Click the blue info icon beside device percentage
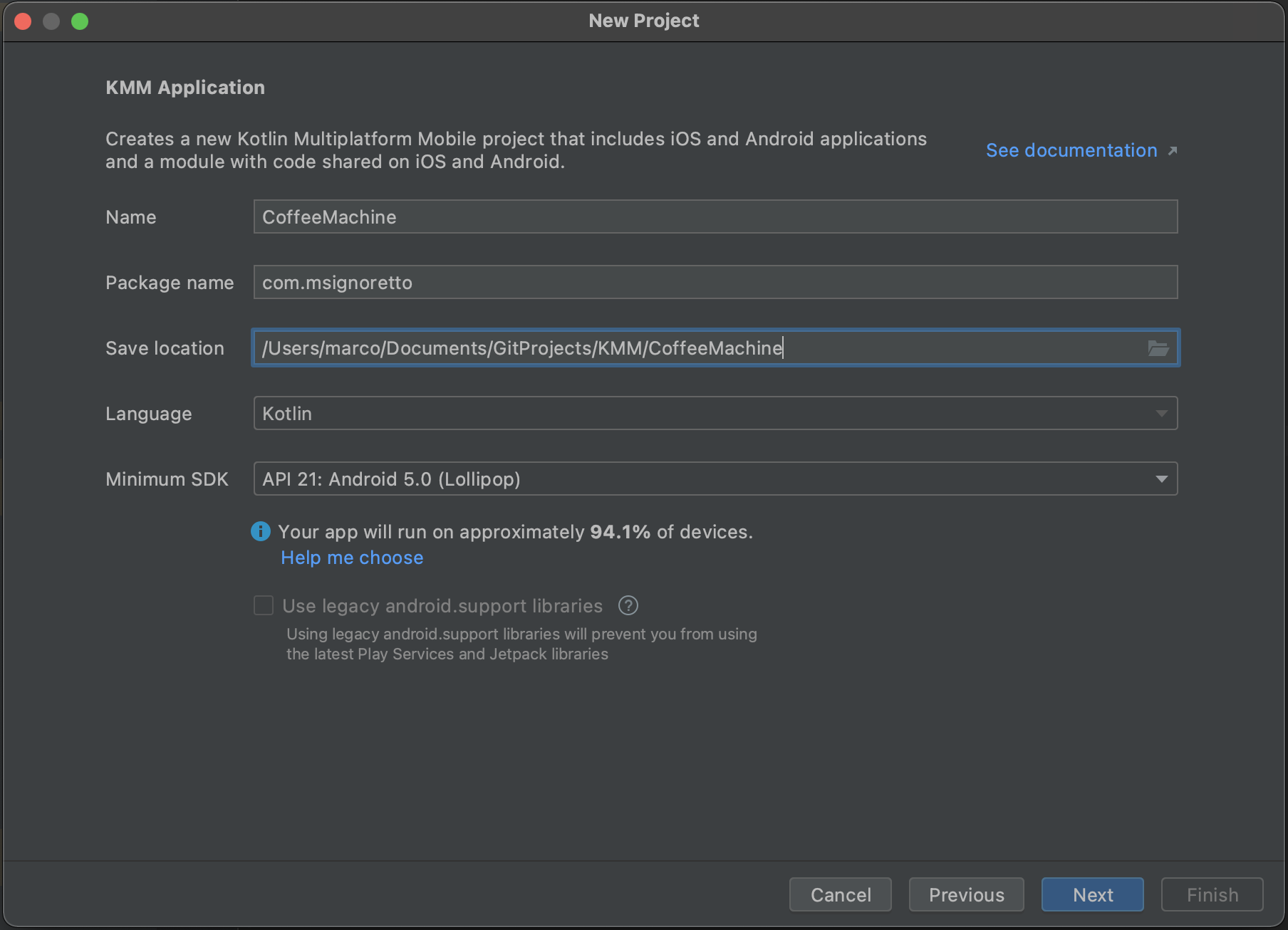This screenshot has height=930, width=1288. [x=261, y=532]
